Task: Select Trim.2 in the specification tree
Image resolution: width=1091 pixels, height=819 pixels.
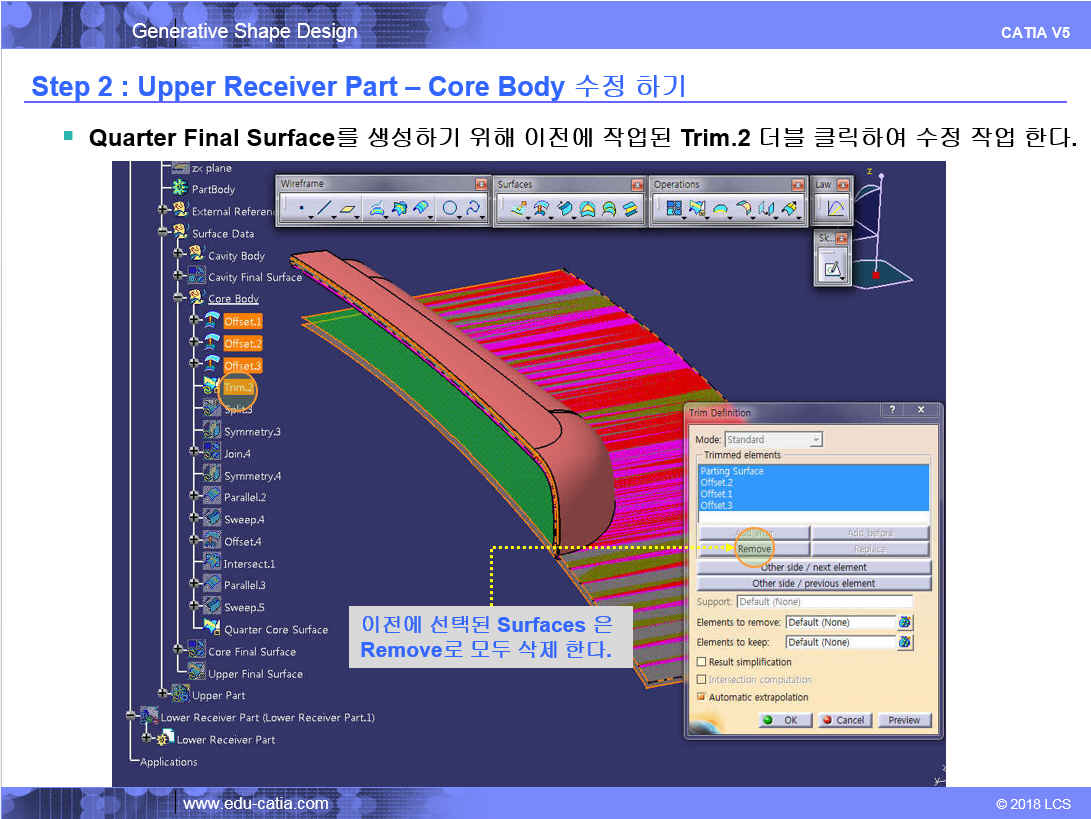Action: pyautogui.click(x=238, y=387)
